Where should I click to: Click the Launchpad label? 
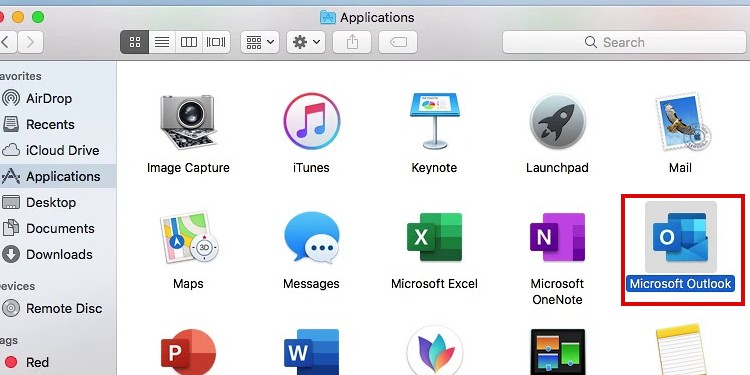click(x=557, y=168)
